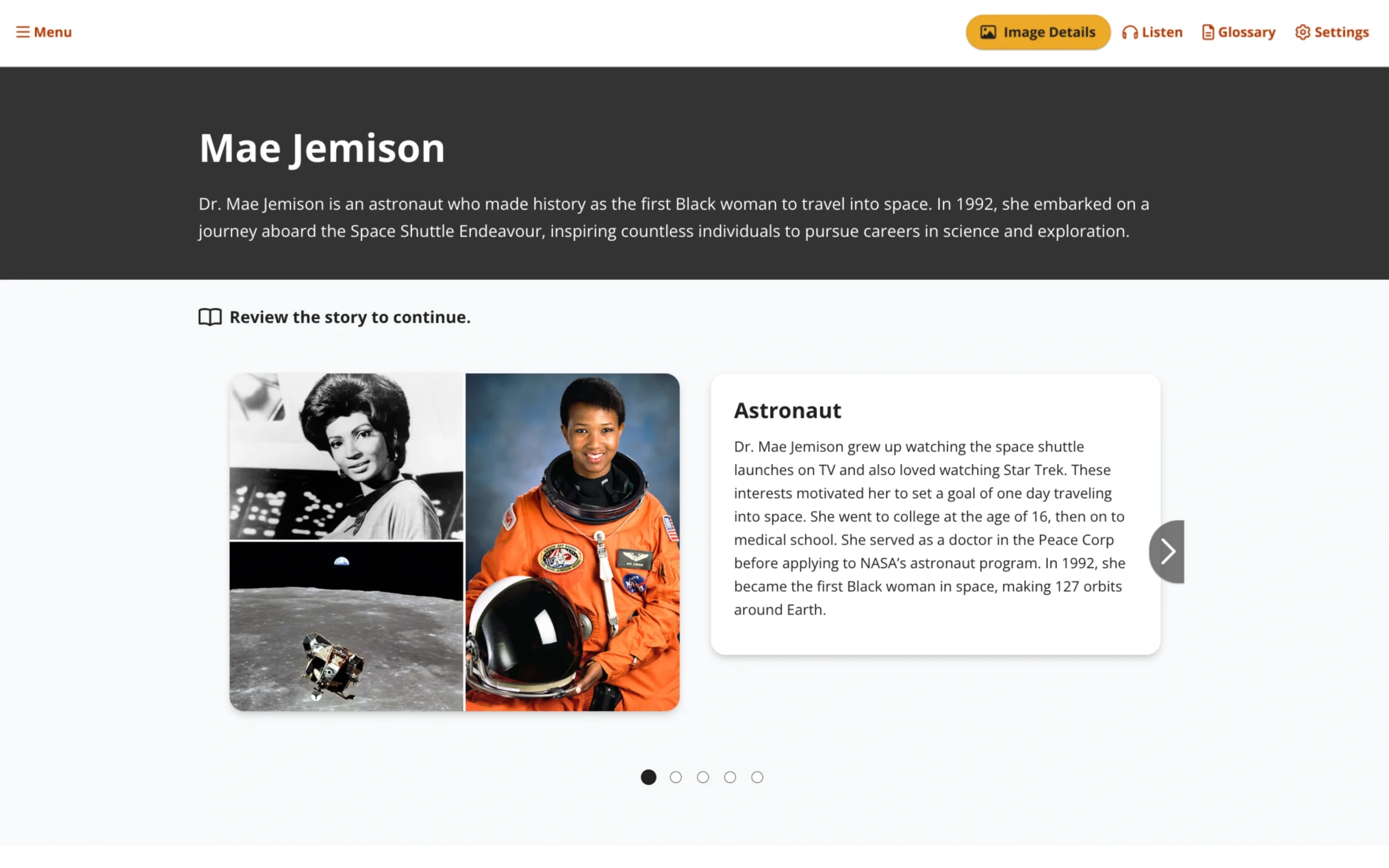Click the astronaut in orange suit photo

point(572,542)
